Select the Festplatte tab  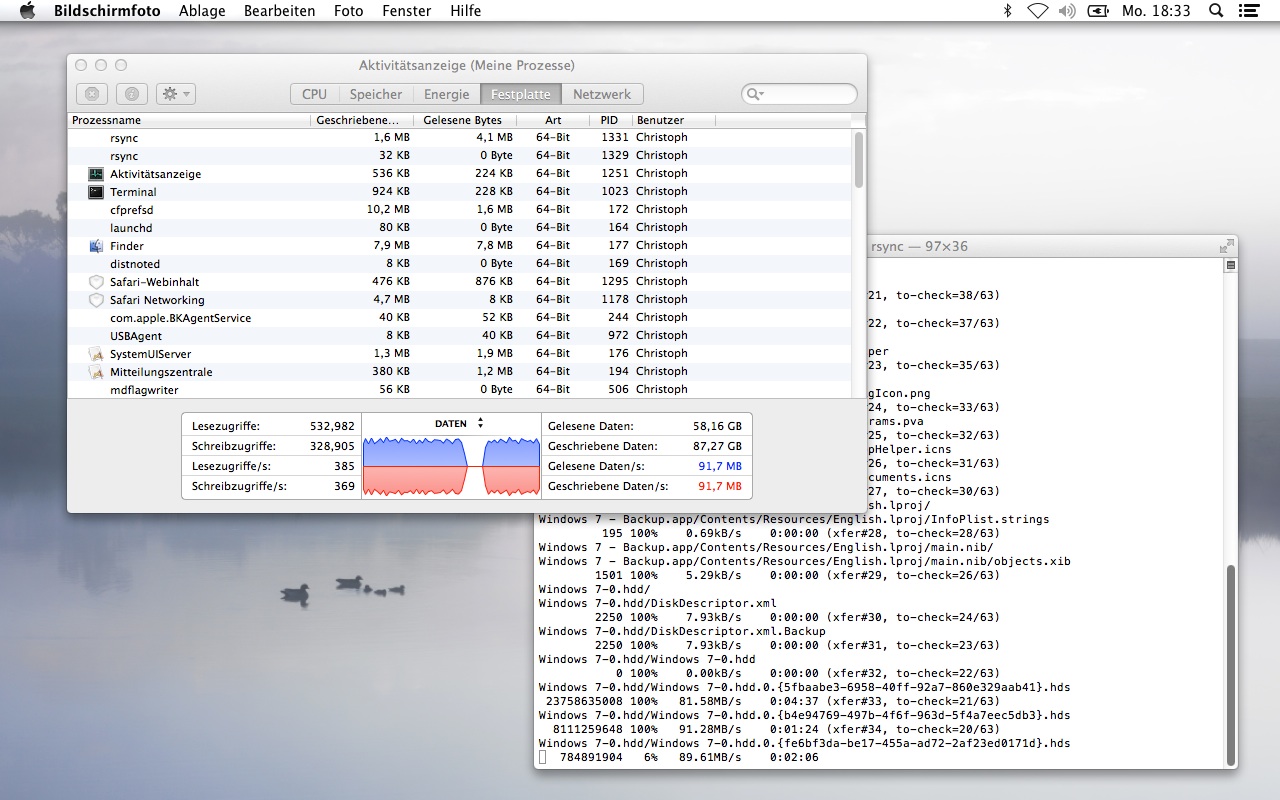pyautogui.click(x=521, y=94)
